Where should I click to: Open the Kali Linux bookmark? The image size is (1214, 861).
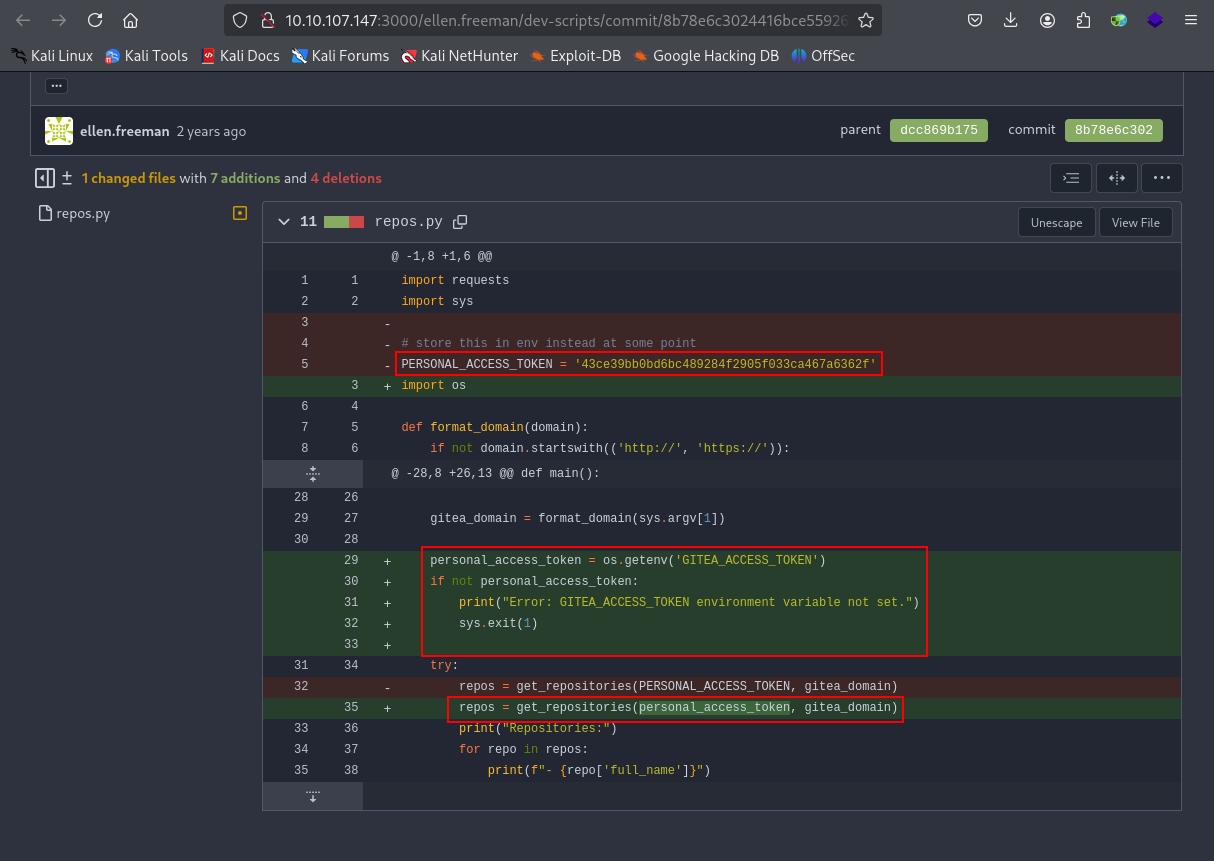52,56
